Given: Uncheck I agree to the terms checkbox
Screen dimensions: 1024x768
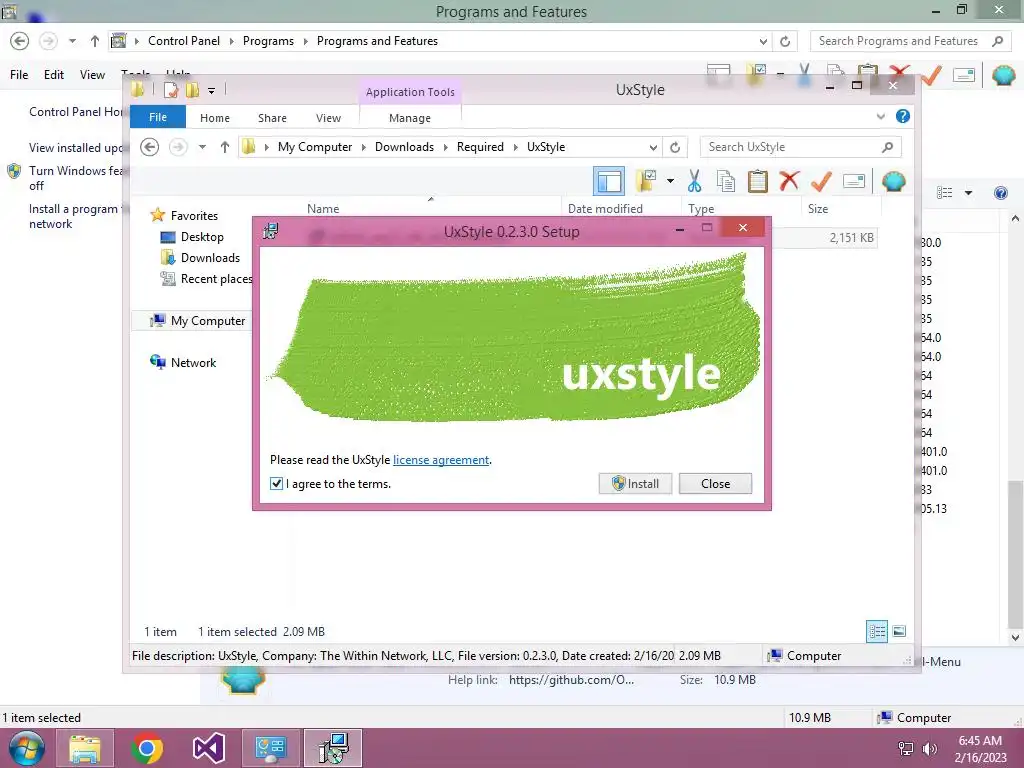Looking at the screenshot, I should pos(276,483).
